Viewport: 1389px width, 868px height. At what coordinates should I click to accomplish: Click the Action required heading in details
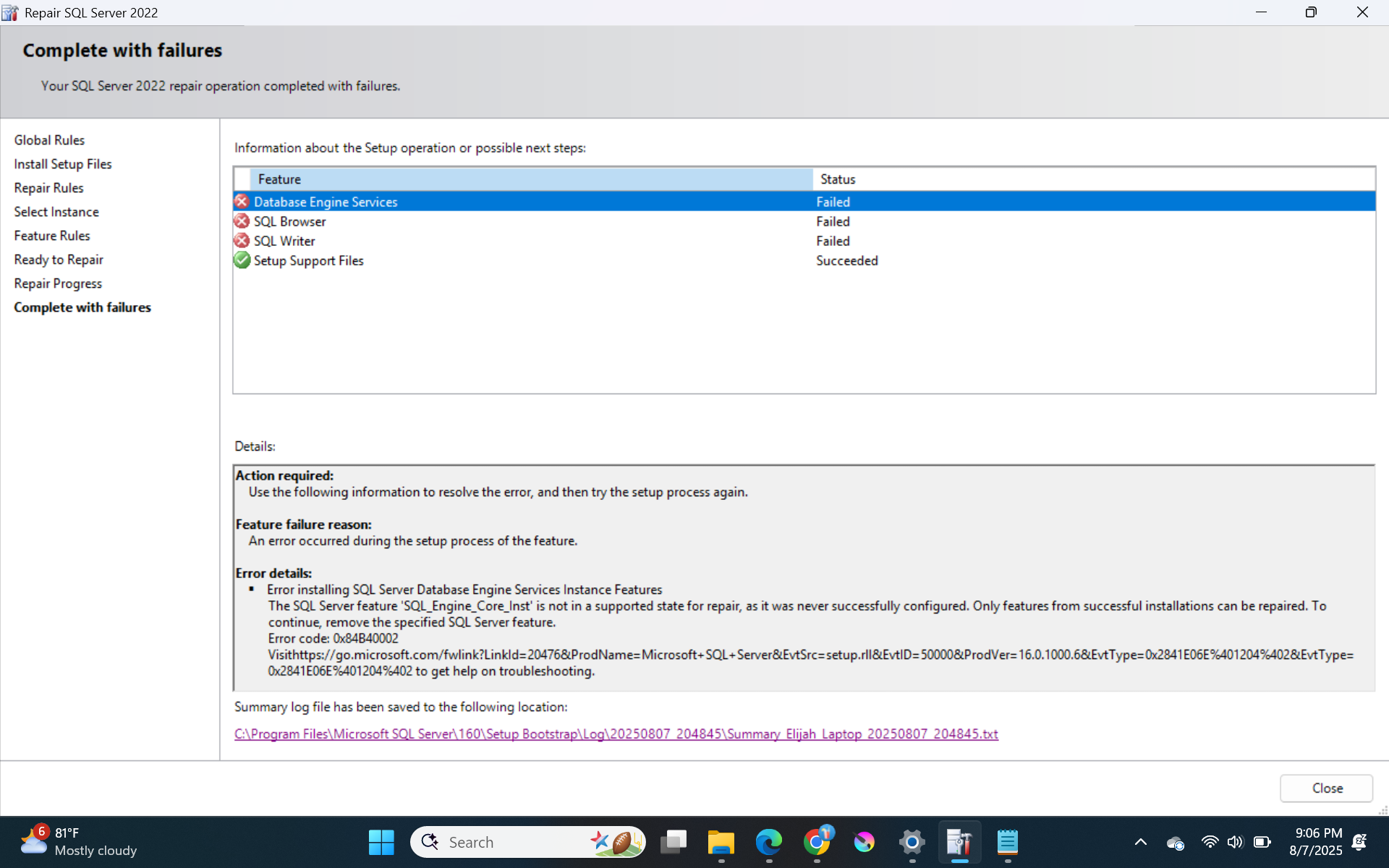[x=284, y=475]
